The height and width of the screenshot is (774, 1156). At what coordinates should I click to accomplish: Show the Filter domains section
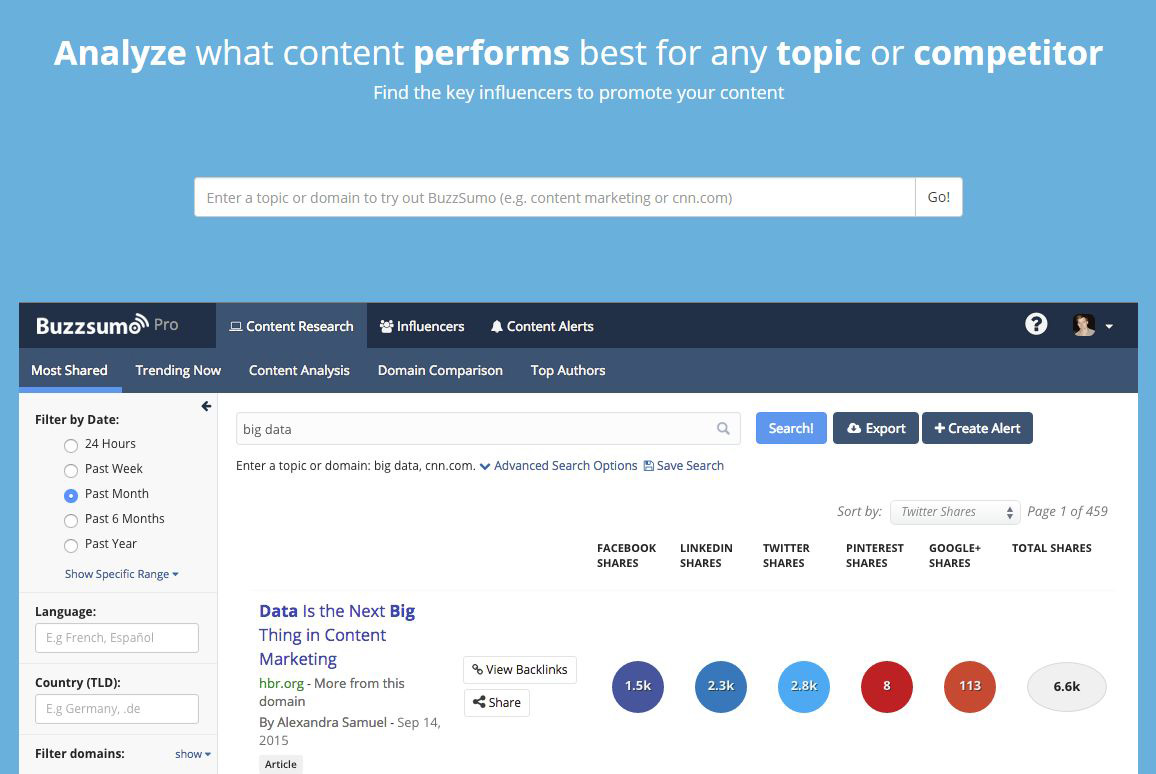click(193, 753)
